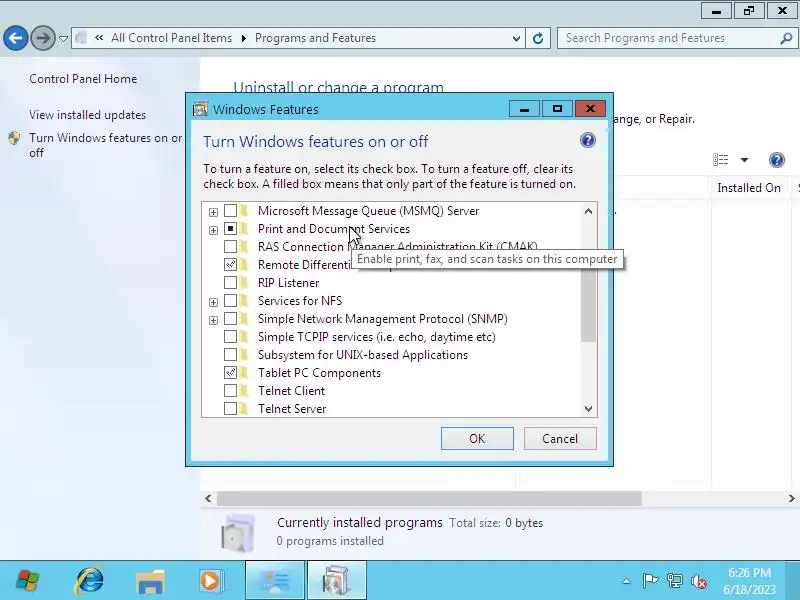Enable the Telnet Client checkbox

[x=231, y=391]
